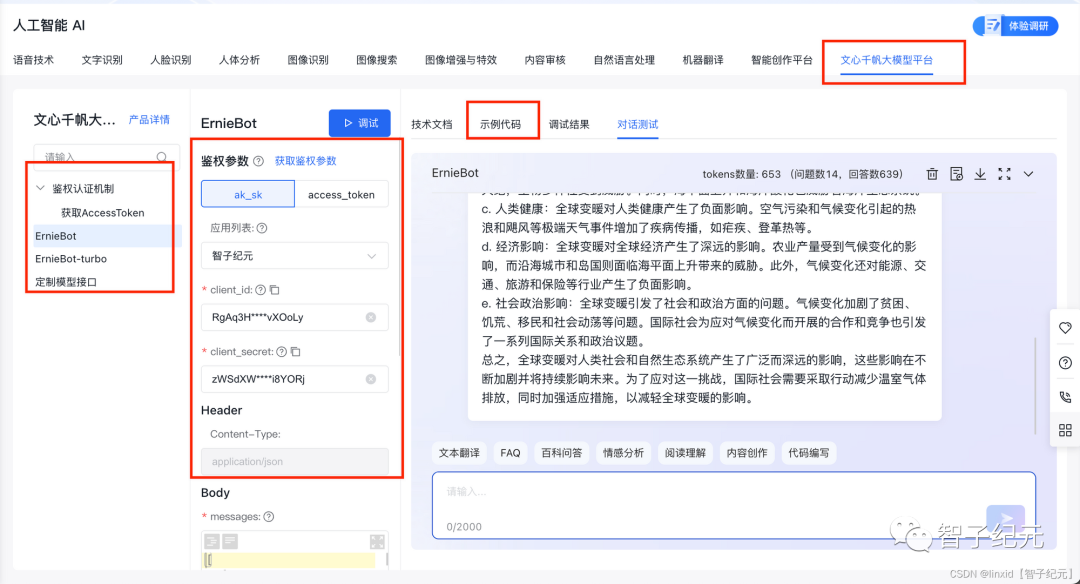The height and width of the screenshot is (584, 1080).
Task: Collapse the 鉴权认证机制 tree node
Action: [x=41, y=188]
